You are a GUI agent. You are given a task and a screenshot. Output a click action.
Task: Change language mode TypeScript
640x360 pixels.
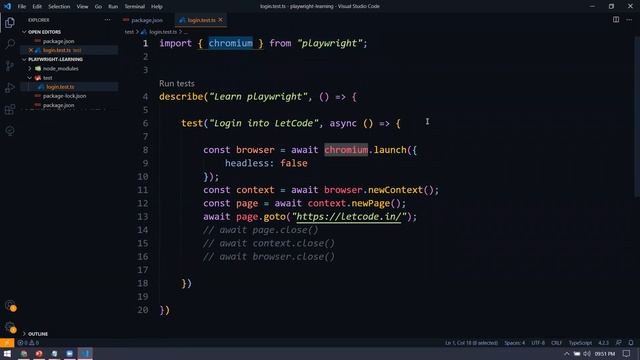580,343
